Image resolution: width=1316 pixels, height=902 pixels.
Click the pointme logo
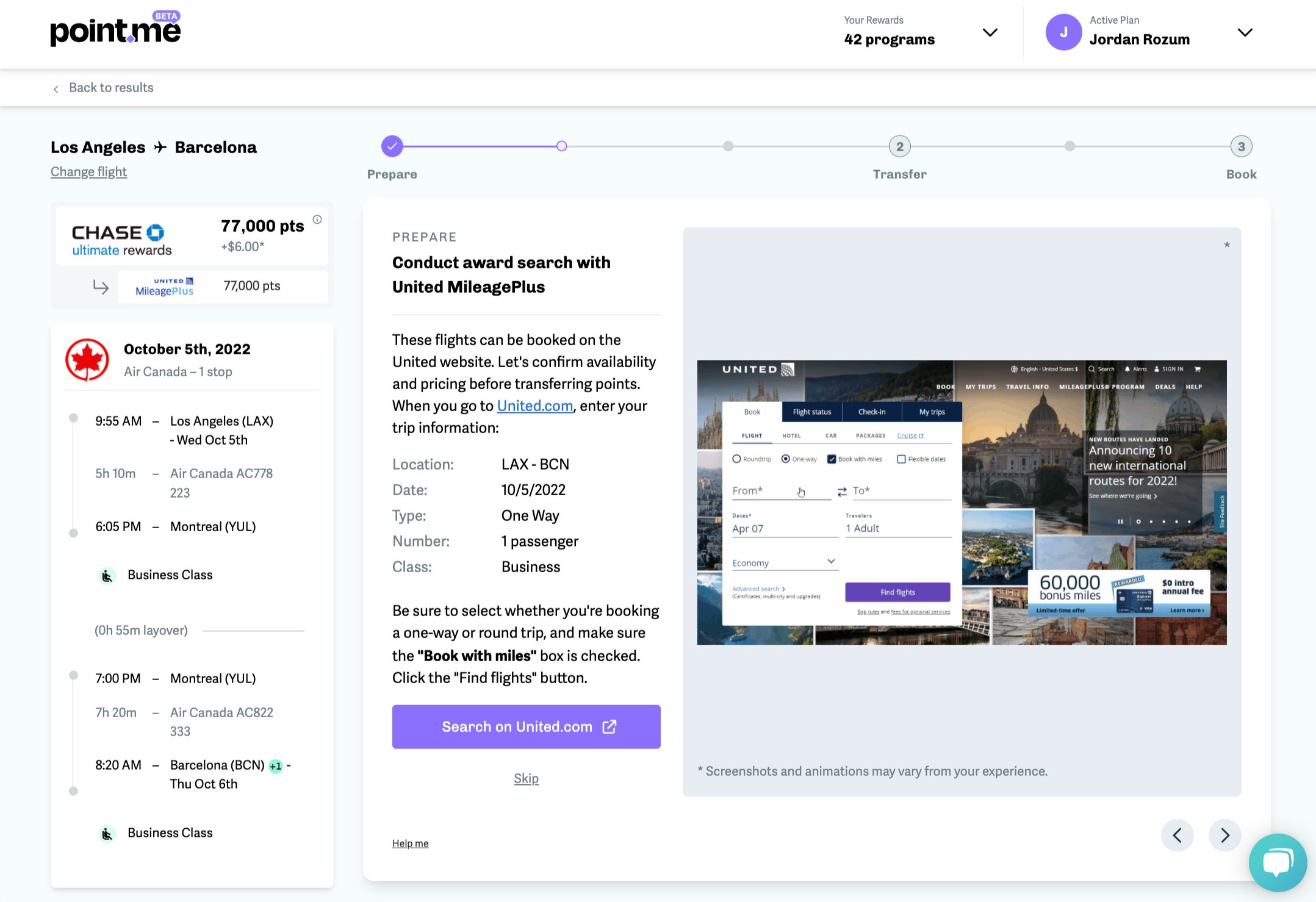(115, 30)
